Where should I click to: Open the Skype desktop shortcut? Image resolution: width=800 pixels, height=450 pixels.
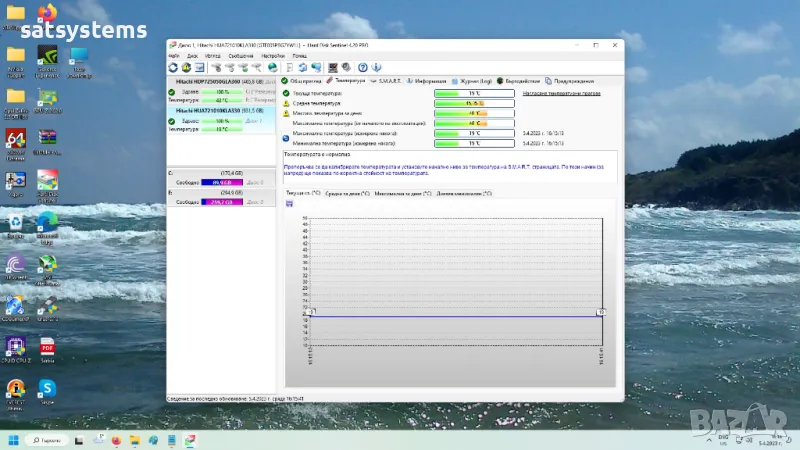[x=46, y=388]
